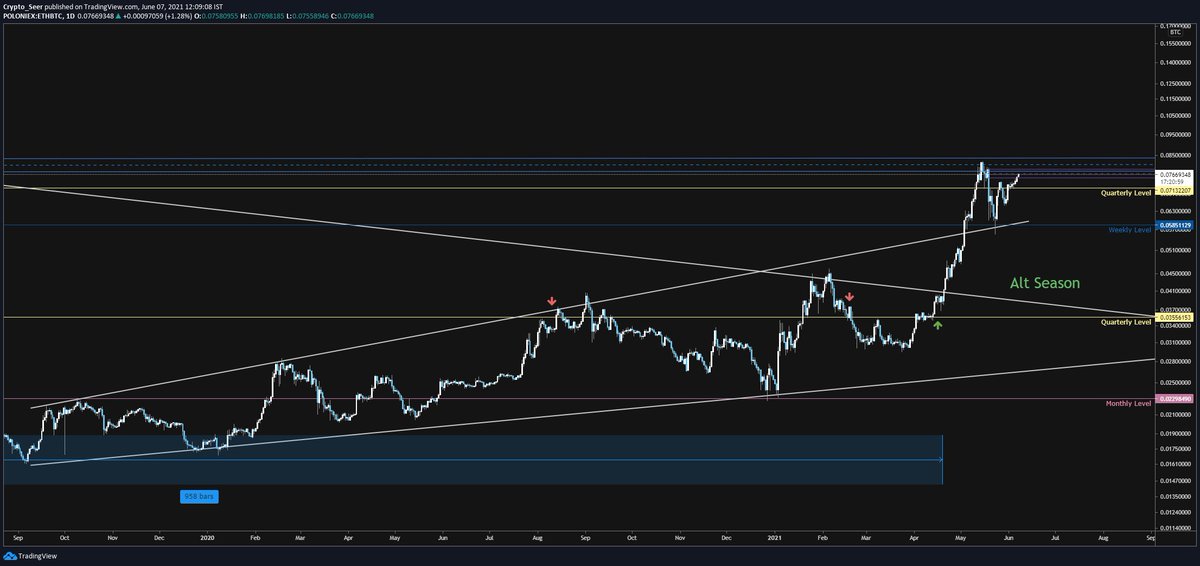Click the Alt Season text annotation
The height and width of the screenshot is (566, 1200).
click(x=1044, y=283)
